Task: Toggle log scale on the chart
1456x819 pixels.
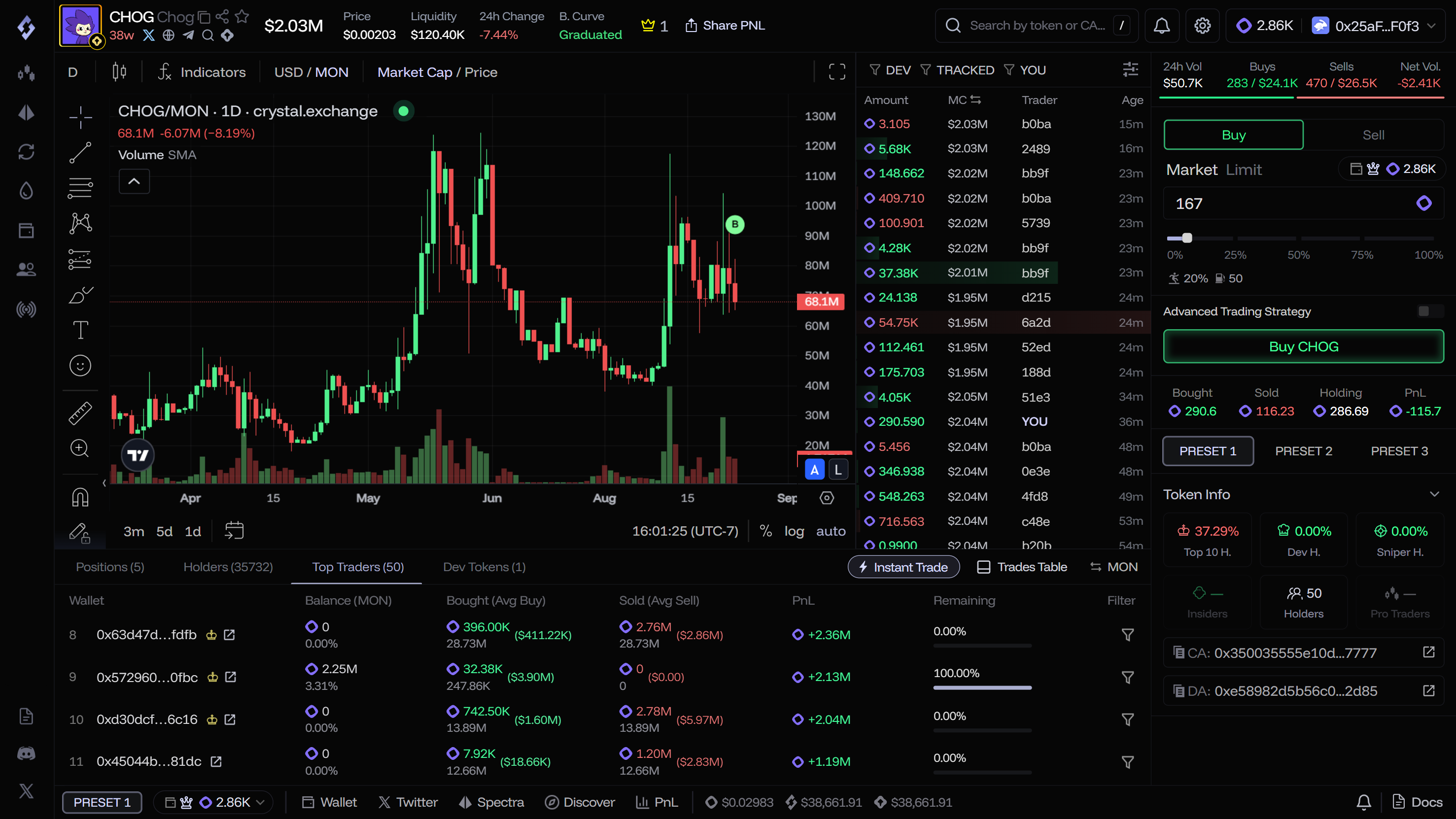Action: 794,531
